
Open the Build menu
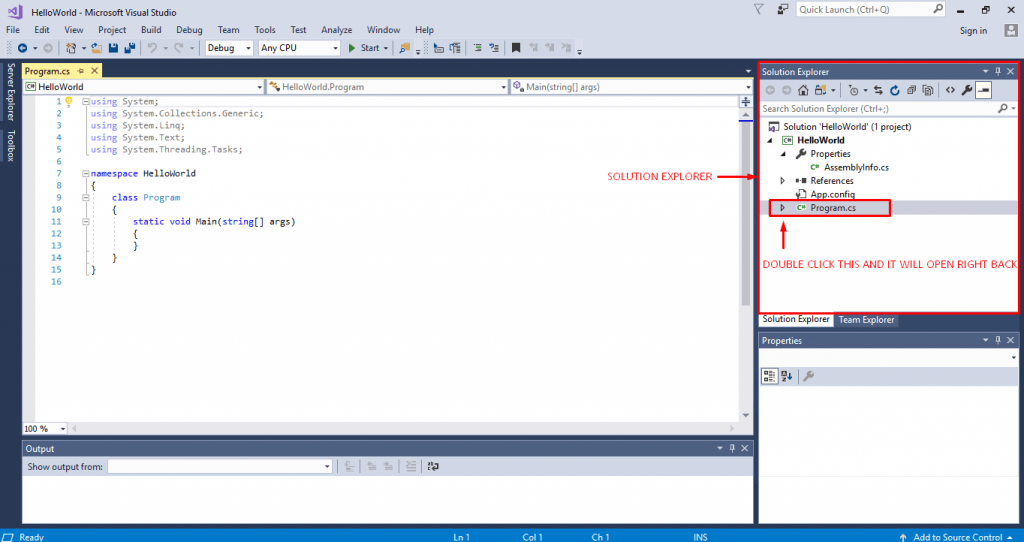(151, 29)
